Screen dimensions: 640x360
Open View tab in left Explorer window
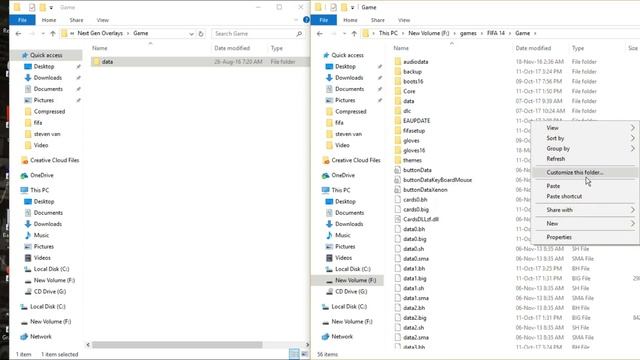click(102, 20)
